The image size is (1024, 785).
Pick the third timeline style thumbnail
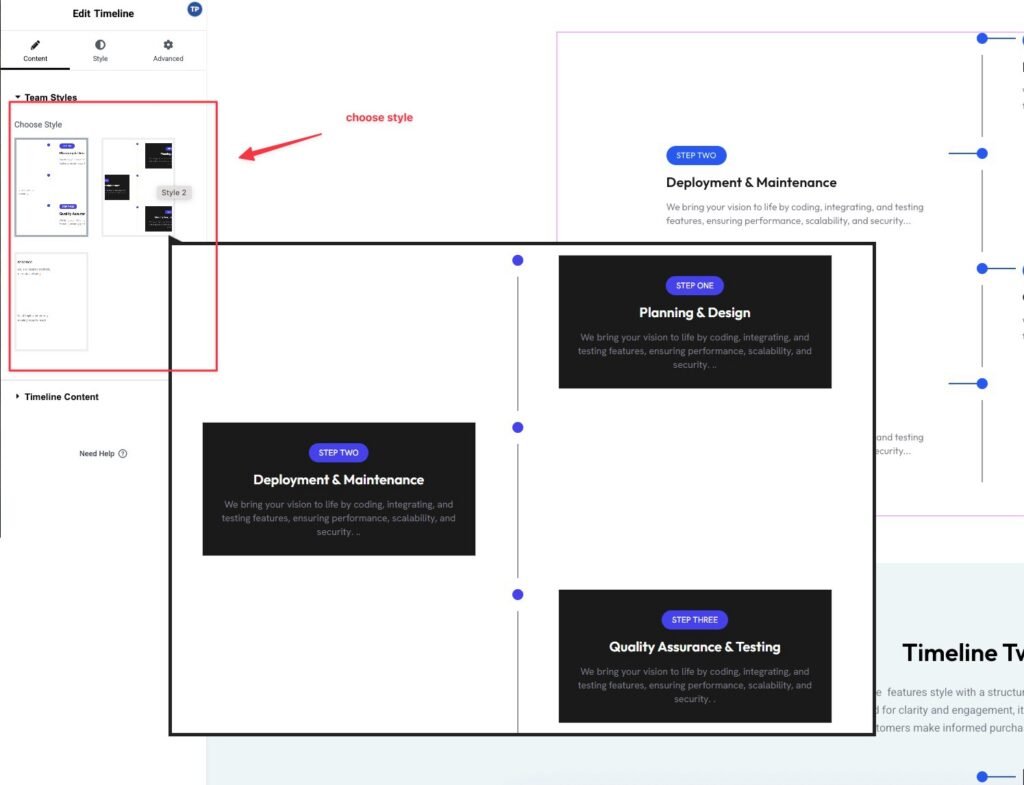coord(51,301)
